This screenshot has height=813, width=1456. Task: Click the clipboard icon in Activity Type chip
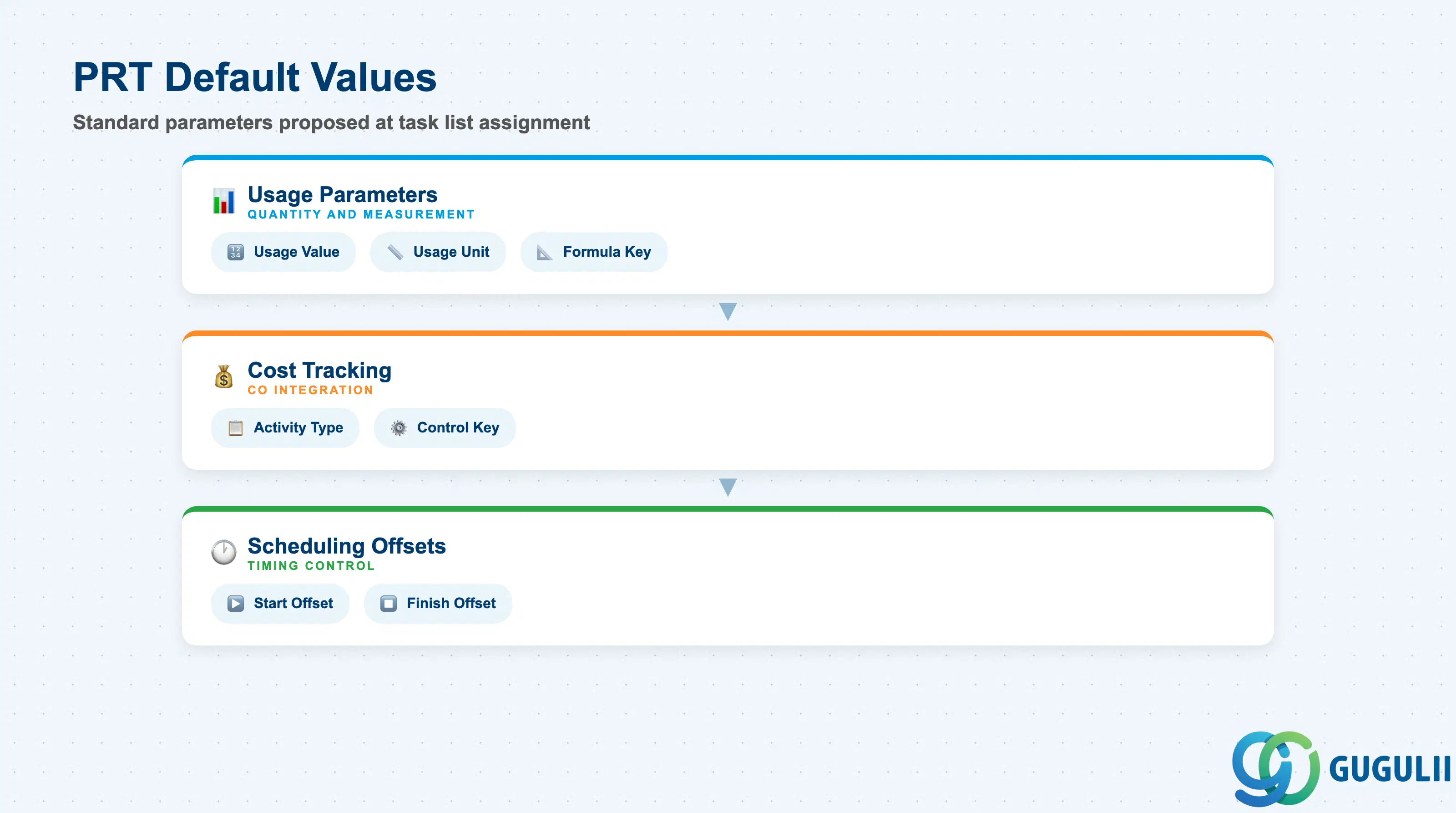(x=236, y=428)
